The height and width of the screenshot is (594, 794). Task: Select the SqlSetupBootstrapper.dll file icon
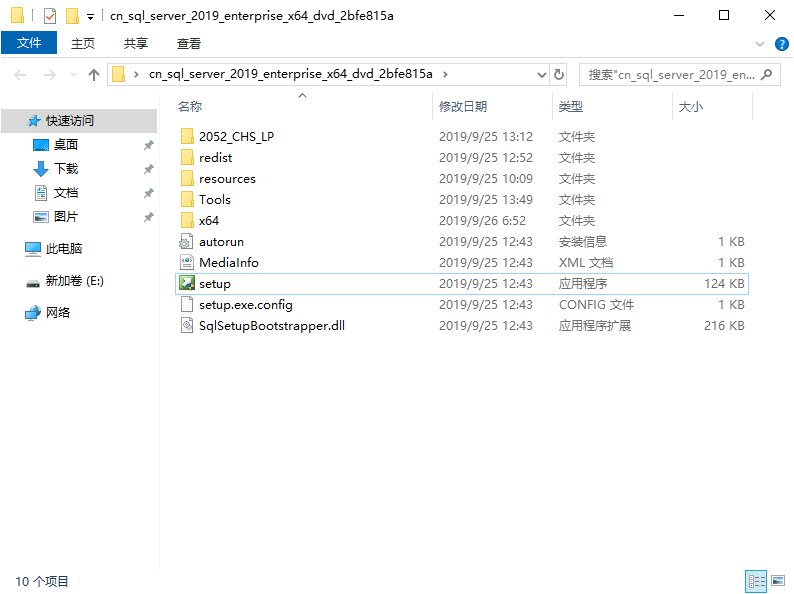click(x=187, y=326)
